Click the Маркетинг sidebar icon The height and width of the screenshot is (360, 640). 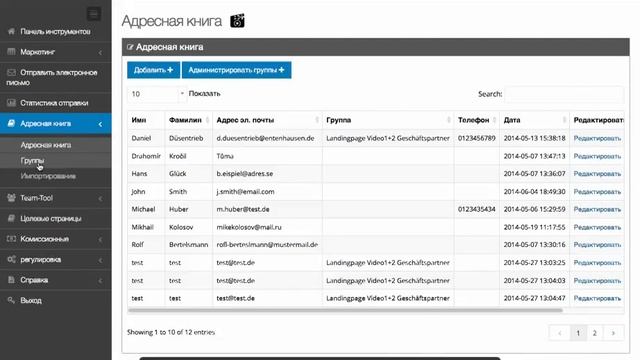click(x=11, y=52)
